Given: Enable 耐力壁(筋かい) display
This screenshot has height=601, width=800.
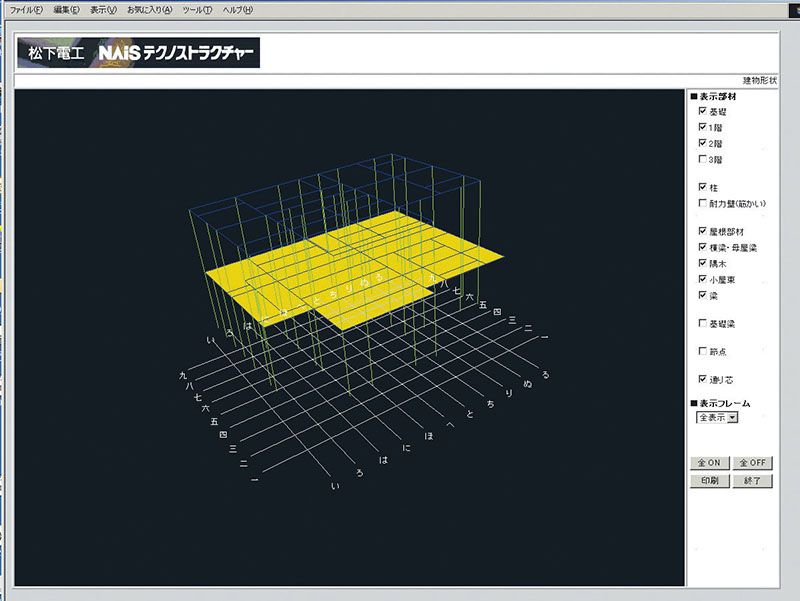Looking at the screenshot, I should pos(703,204).
